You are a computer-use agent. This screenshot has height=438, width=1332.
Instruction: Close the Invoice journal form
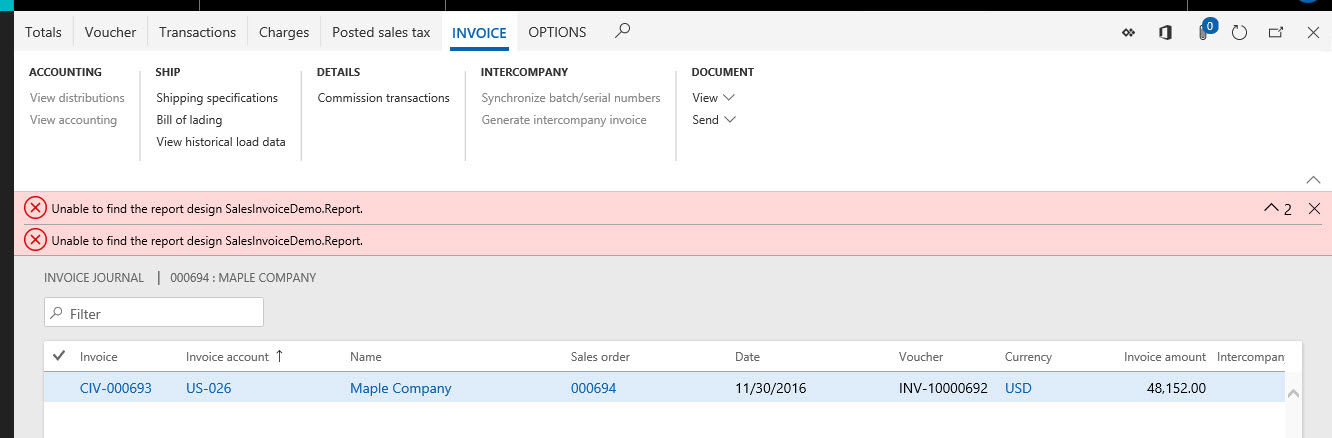(x=1314, y=33)
